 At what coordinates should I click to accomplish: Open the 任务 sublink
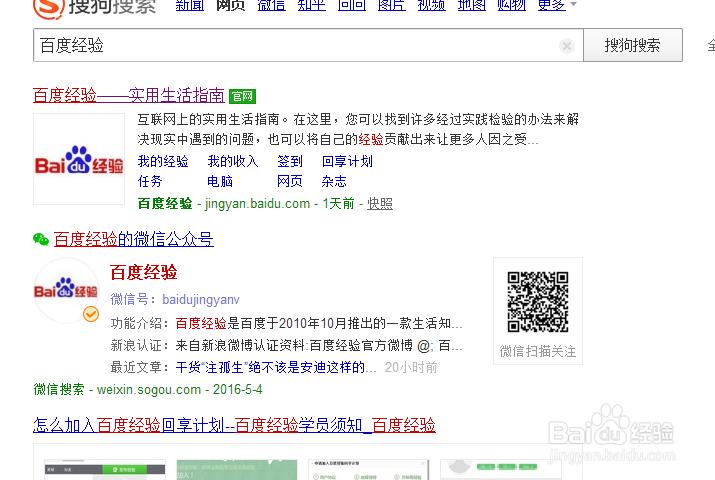click(x=150, y=181)
